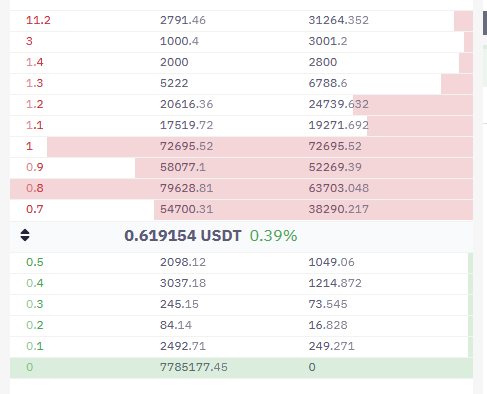Choose sell order priced 1.2

pos(241,105)
